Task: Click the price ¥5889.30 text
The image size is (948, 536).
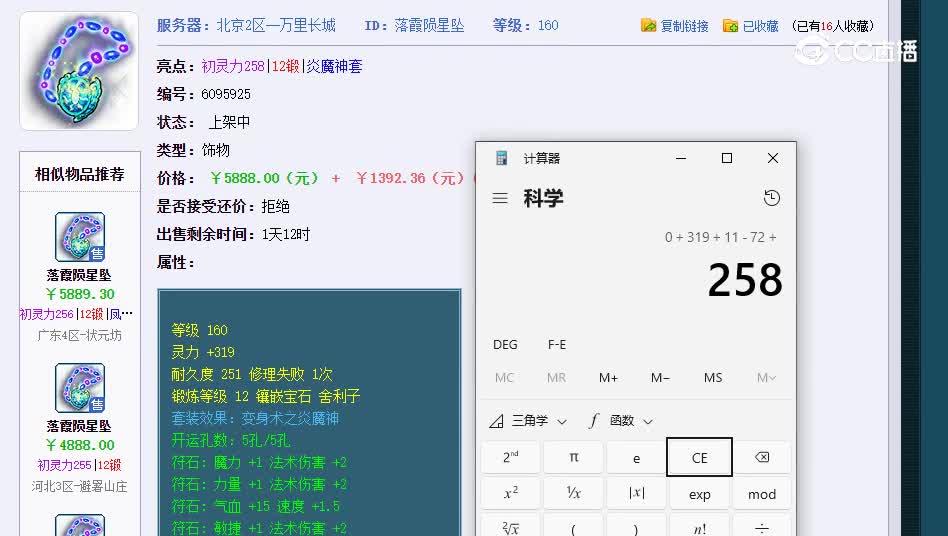Action: [80, 294]
